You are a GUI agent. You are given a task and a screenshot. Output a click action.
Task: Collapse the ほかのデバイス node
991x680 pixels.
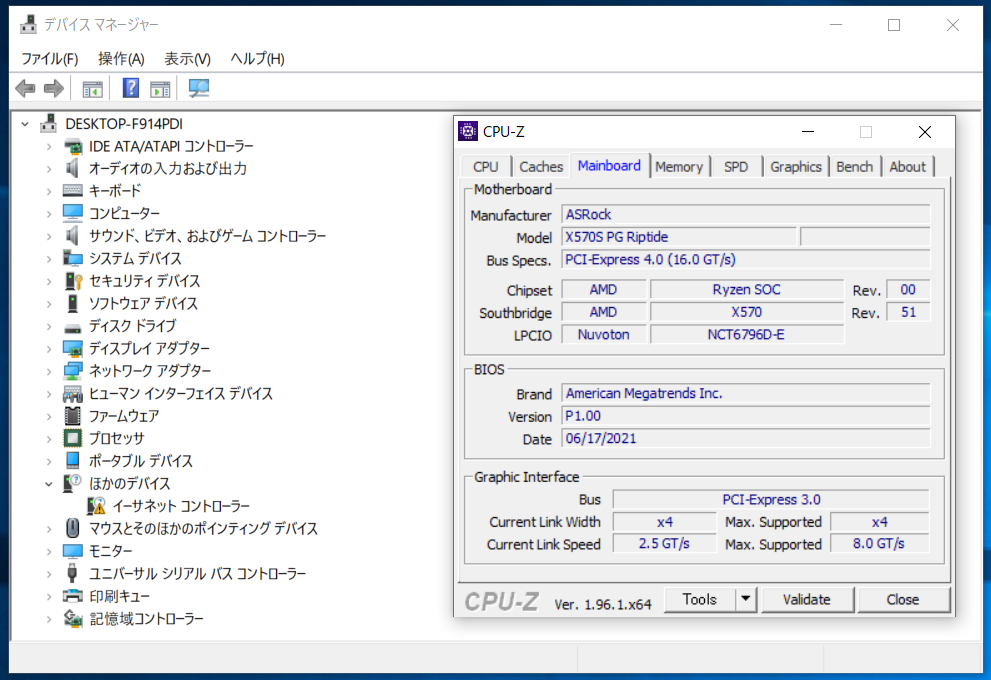pos(49,484)
